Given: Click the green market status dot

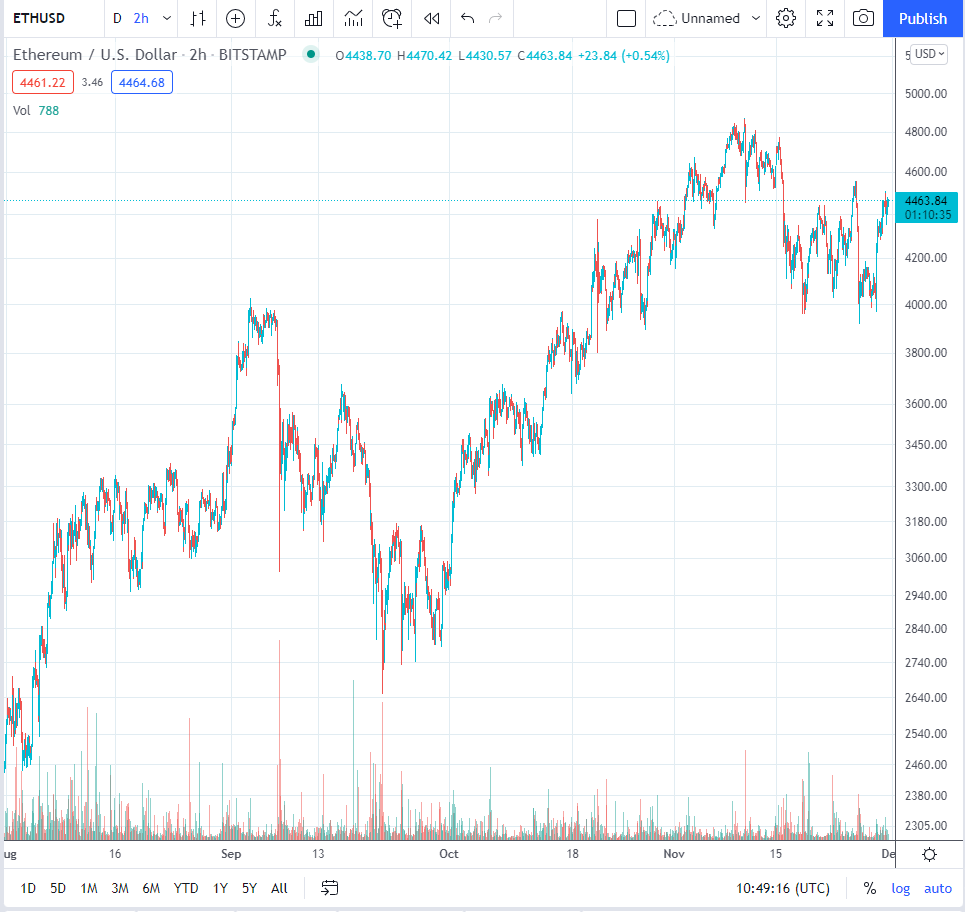Looking at the screenshot, I should [311, 54].
